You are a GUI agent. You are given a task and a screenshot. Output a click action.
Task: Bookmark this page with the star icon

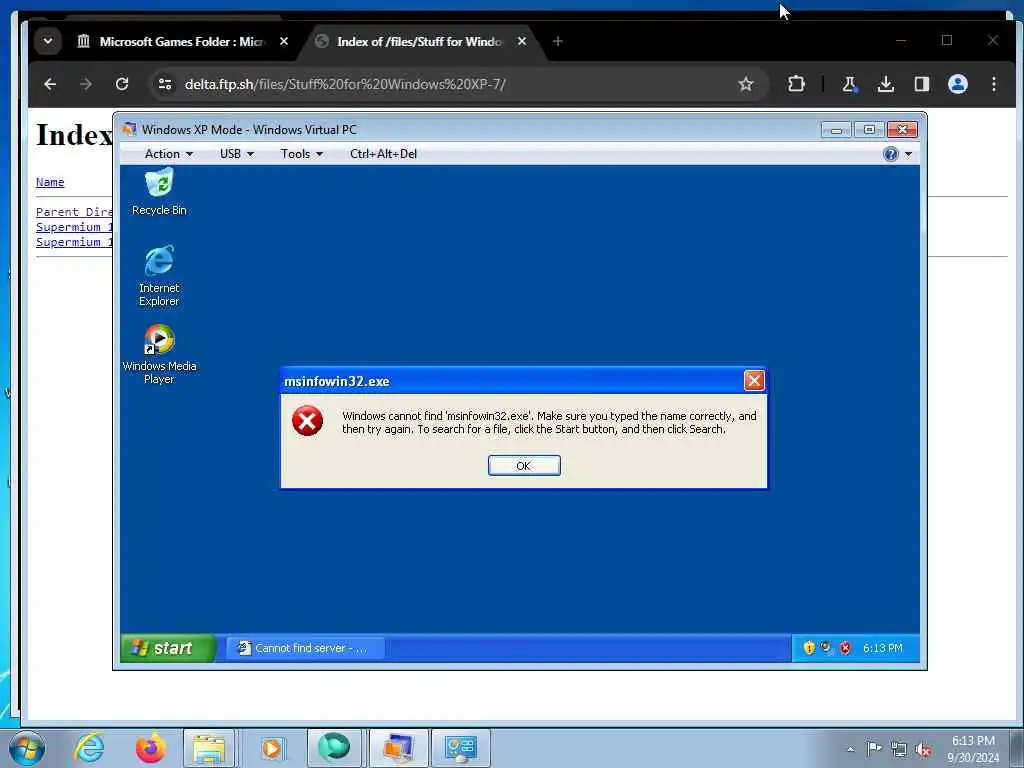745,84
